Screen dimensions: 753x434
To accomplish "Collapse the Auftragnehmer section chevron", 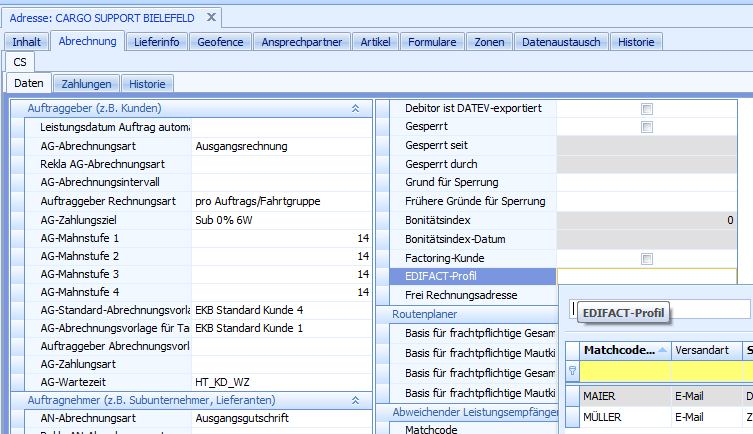I will tap(355, 400).
